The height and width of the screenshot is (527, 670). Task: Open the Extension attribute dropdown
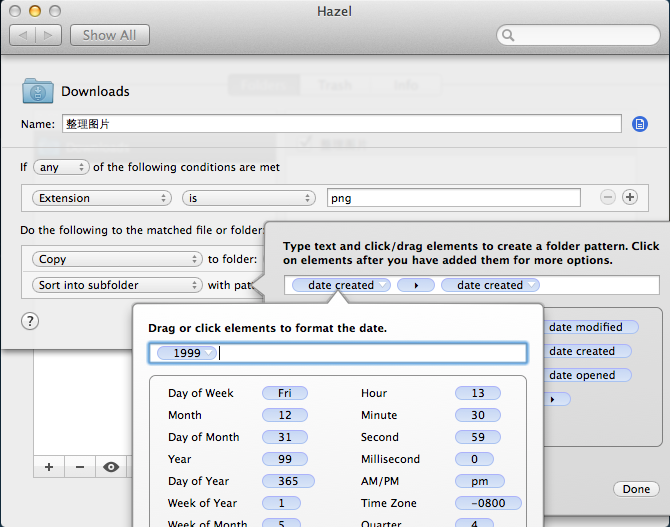click(x=102, y=198)
